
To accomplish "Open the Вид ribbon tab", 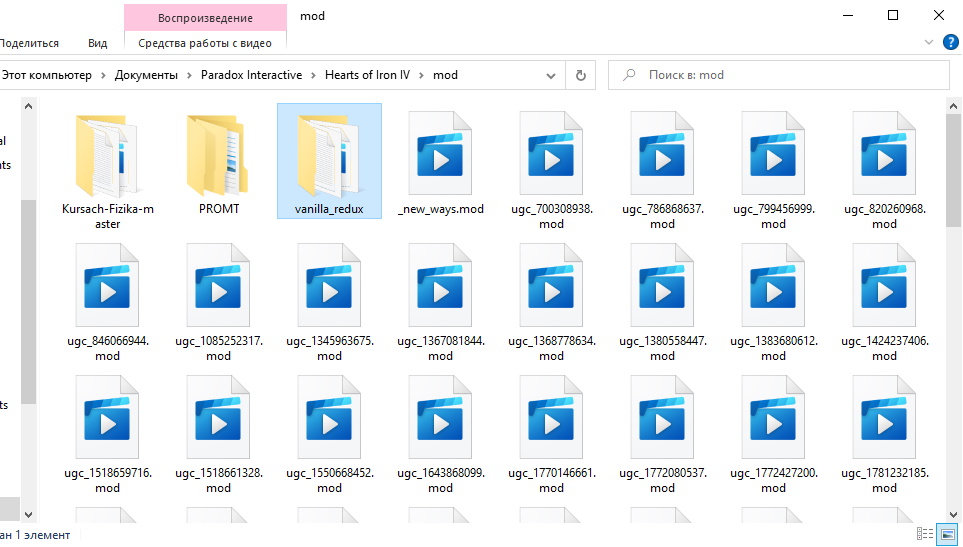I will pyautogui.click(x=97, y=43).
